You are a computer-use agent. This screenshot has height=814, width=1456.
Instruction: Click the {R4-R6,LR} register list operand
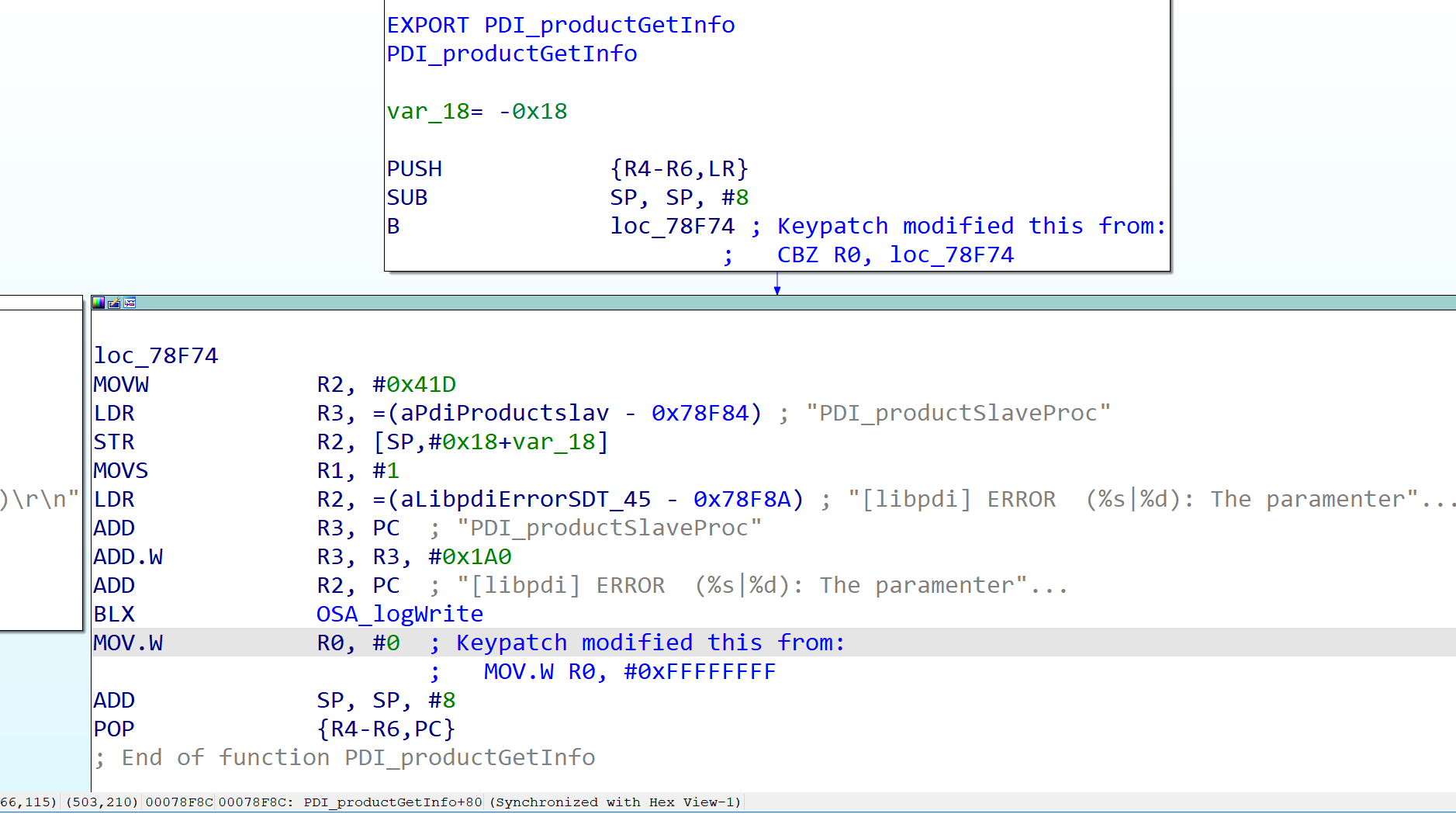point(680,168)
